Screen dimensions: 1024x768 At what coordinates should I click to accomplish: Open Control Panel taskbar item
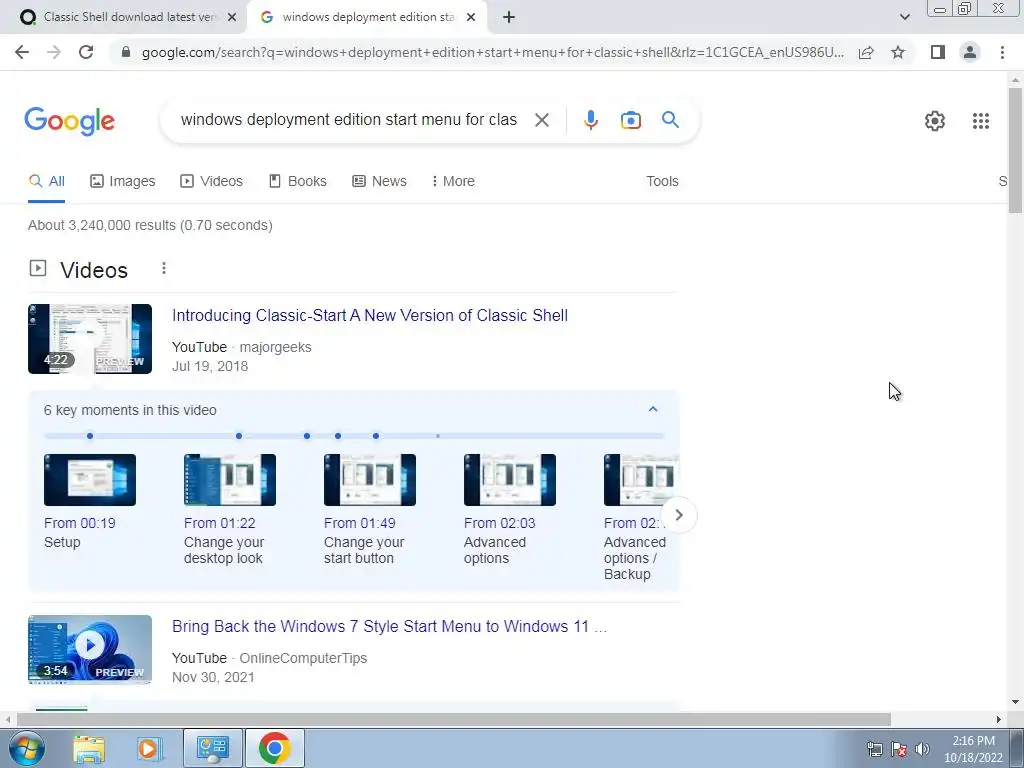(x=213, y=748)
